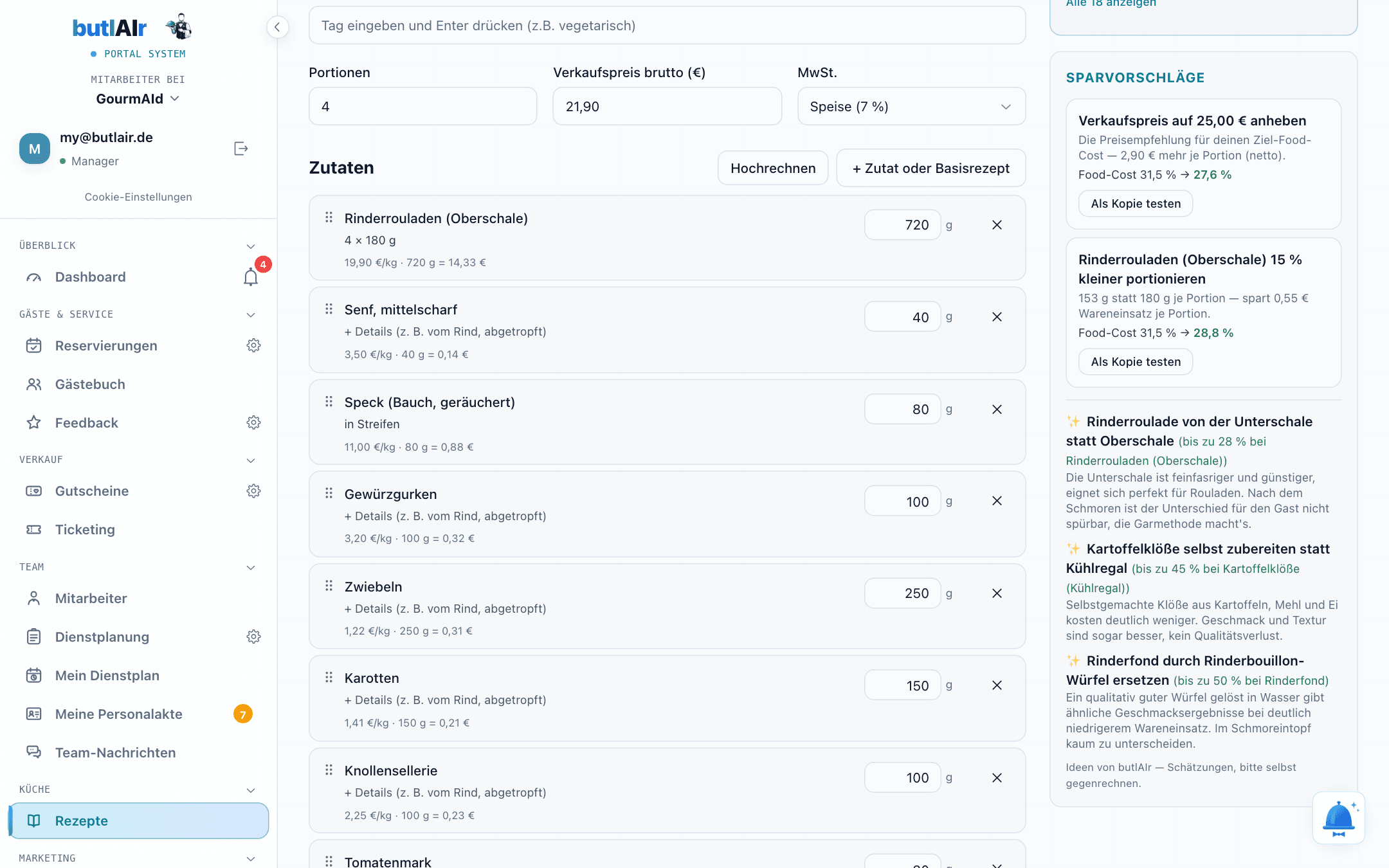This screenshot has width=1389, height=868.
Task: Open Feedback settings gear
Action: click(253, 423)
